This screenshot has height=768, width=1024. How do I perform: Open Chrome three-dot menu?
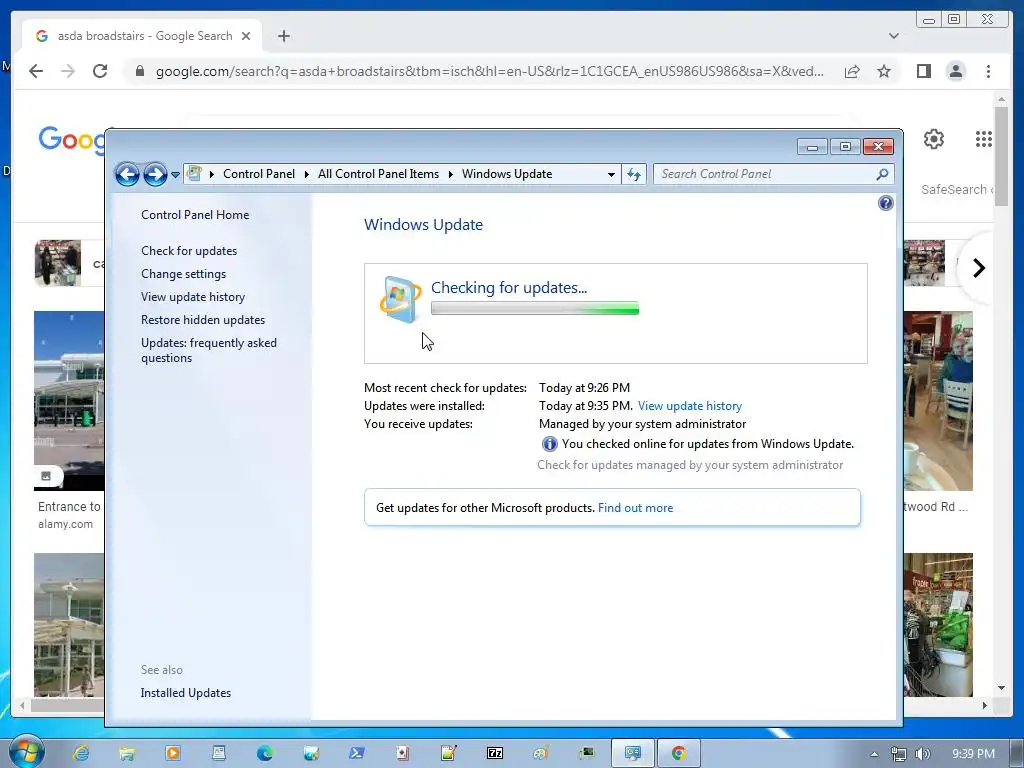(988, 71)
